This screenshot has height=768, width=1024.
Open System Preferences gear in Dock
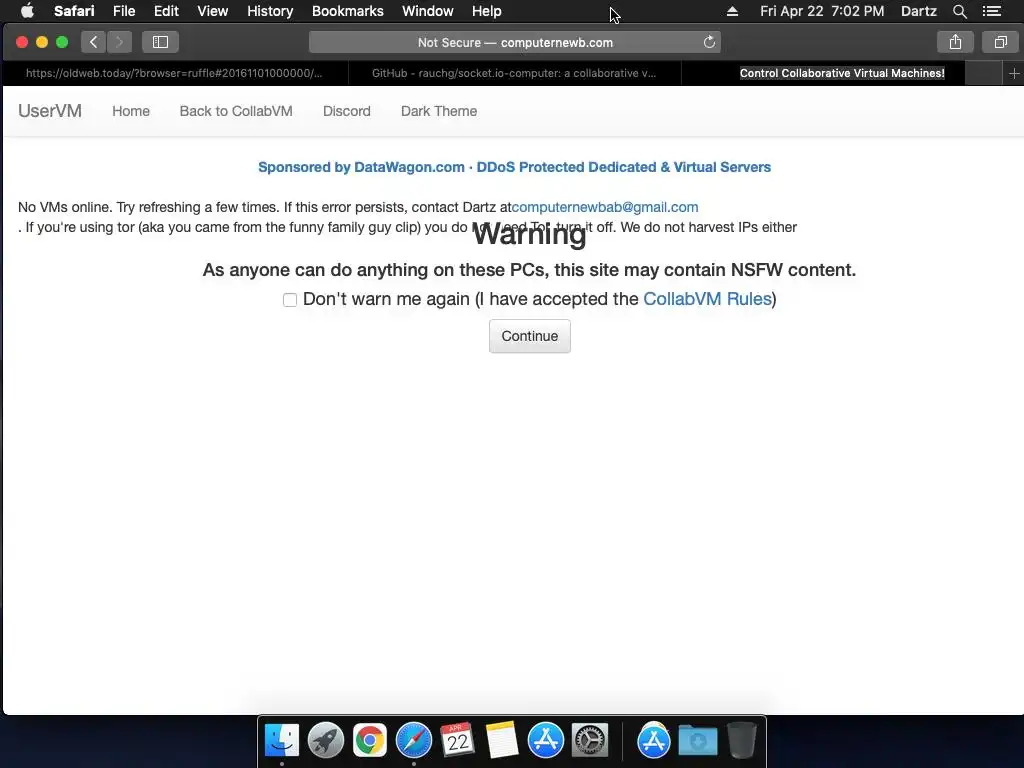tap(590, 740)
